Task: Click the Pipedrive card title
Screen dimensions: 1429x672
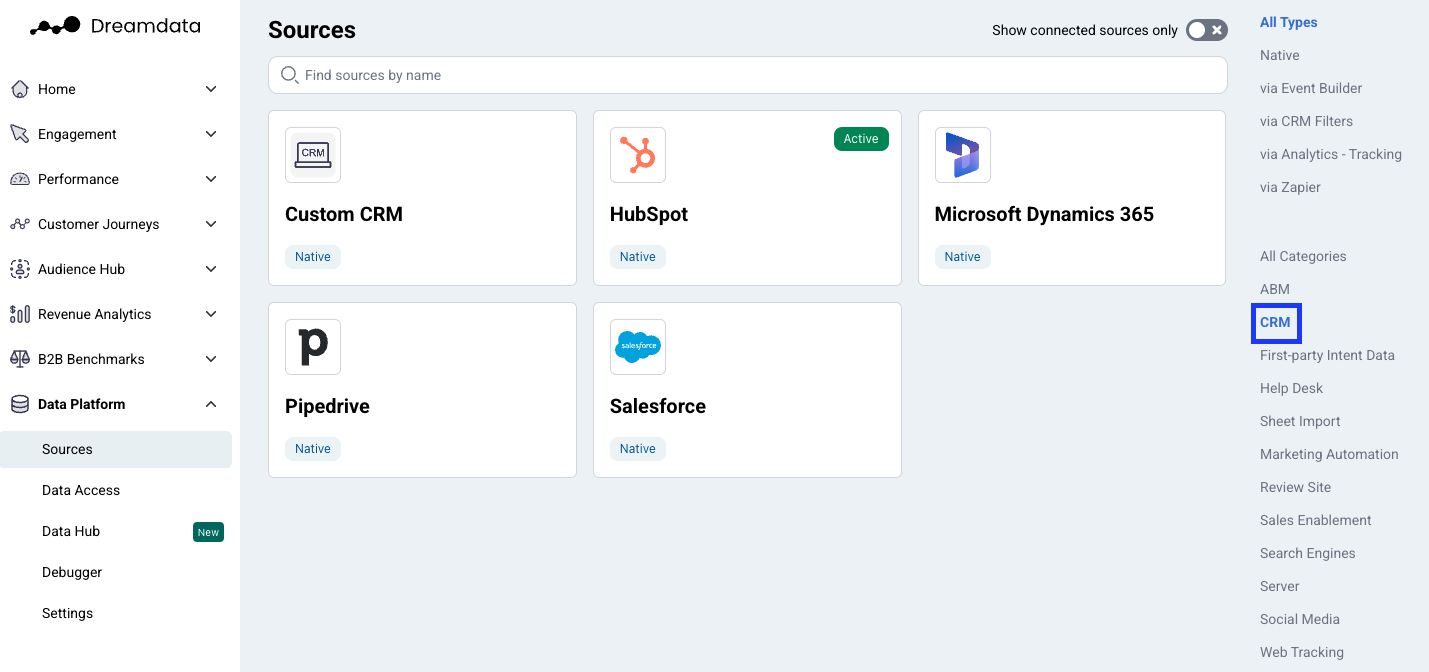Action: pyautogui.click(x=327, y=406)
